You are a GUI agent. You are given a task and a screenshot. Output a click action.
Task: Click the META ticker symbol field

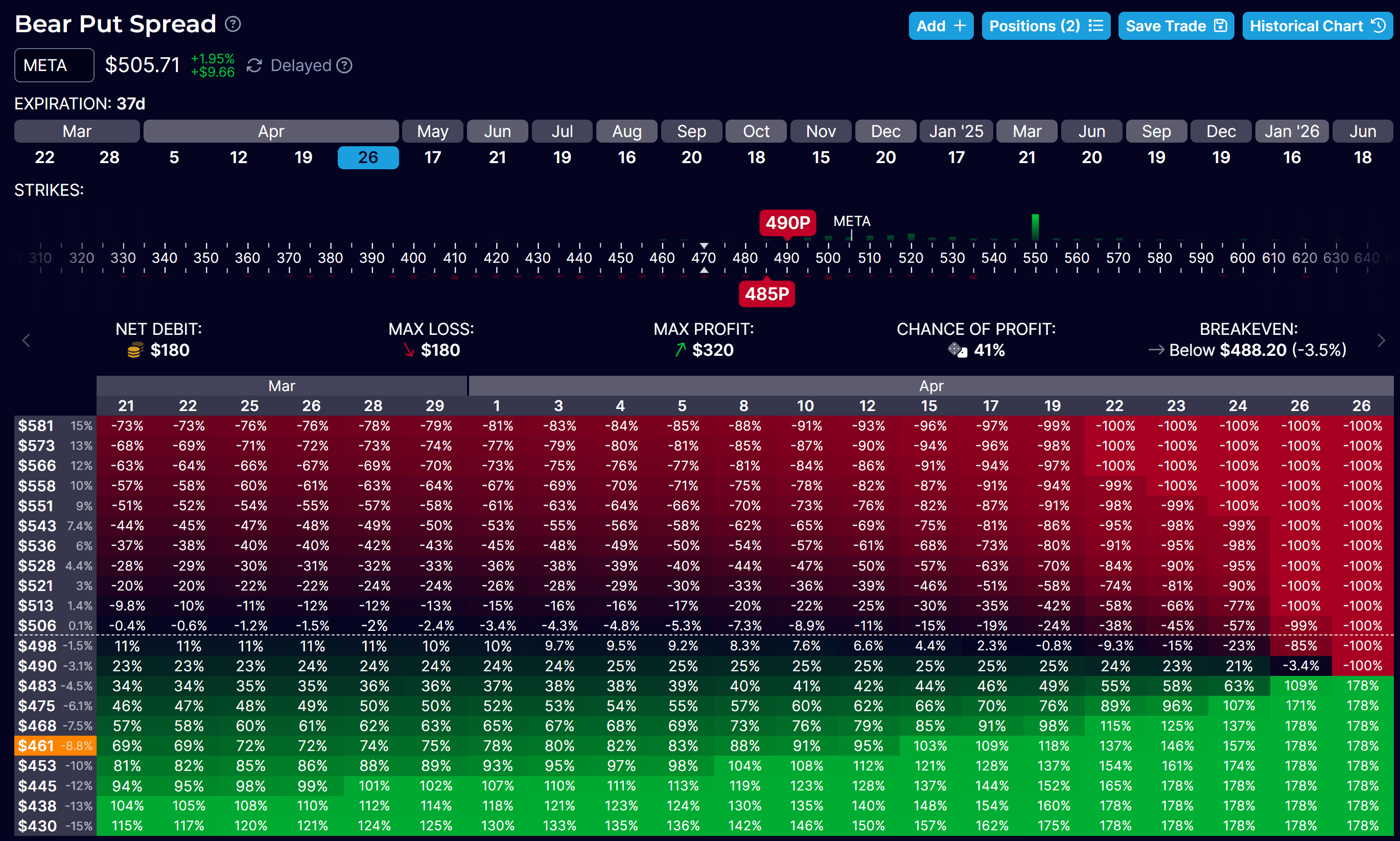(x=54, y=66)
